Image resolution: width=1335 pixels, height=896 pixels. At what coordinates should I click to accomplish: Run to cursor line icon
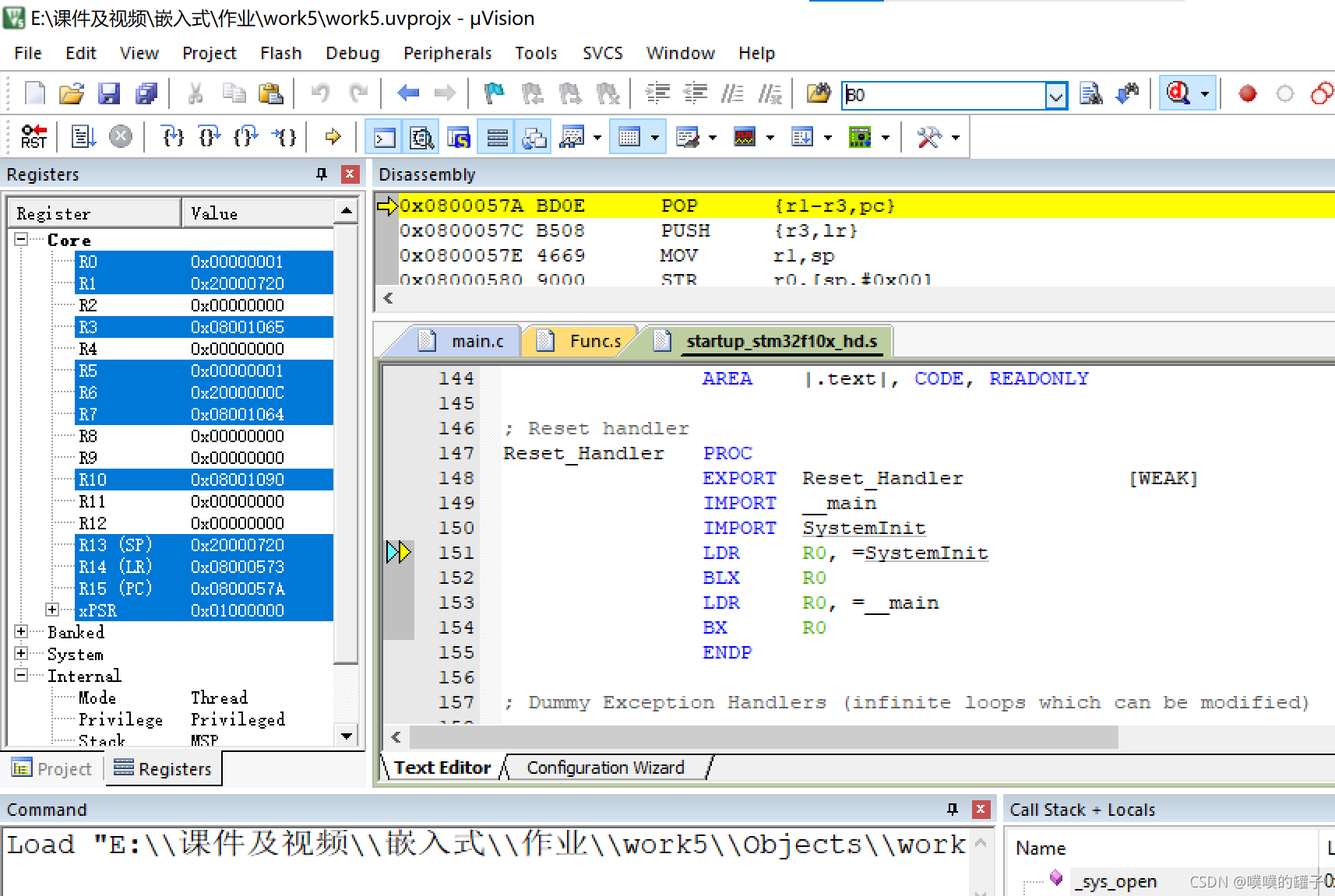click(284, 137)
